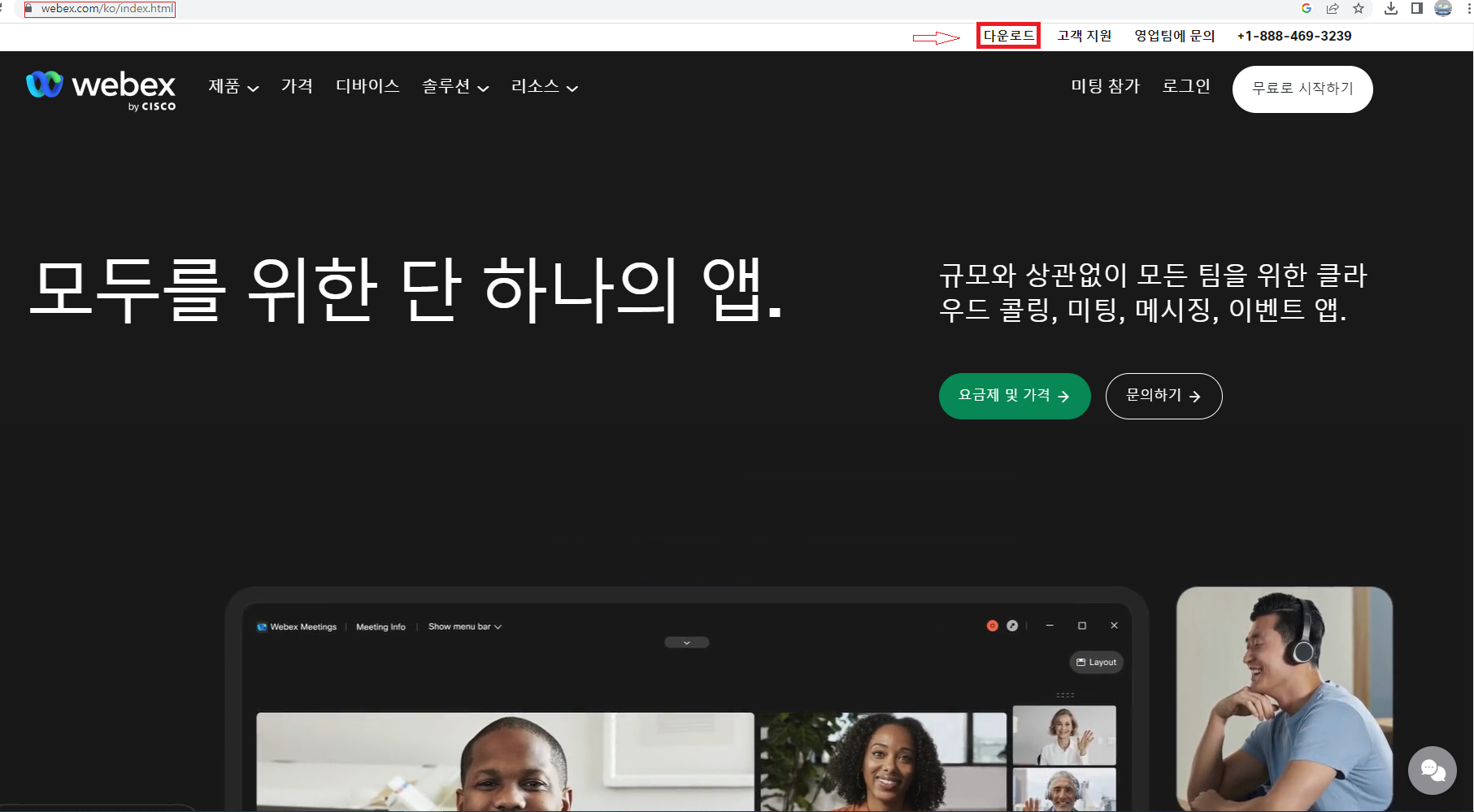Viewport: 1474px width, 812px height.
Task: Click the Webex by Cisco logo
Action: pos(101,89)
